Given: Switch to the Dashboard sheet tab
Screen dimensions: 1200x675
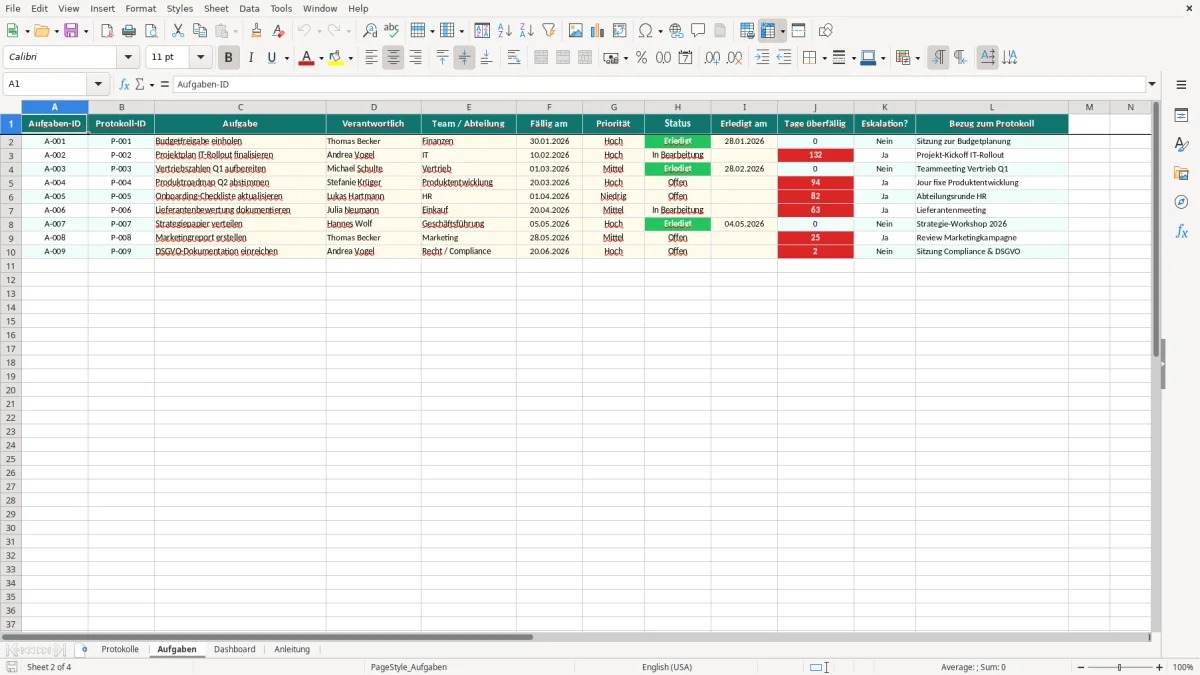Looking at the screenshot, I should [x=235, y=649].
